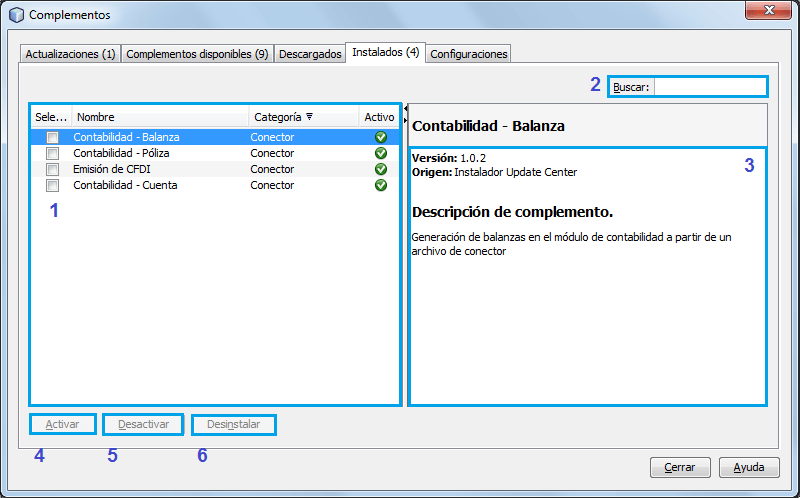The width and height of the screenshot is (800, 498).
Task: Collapse the details panel with the splitter arrow
Action: 405,119
